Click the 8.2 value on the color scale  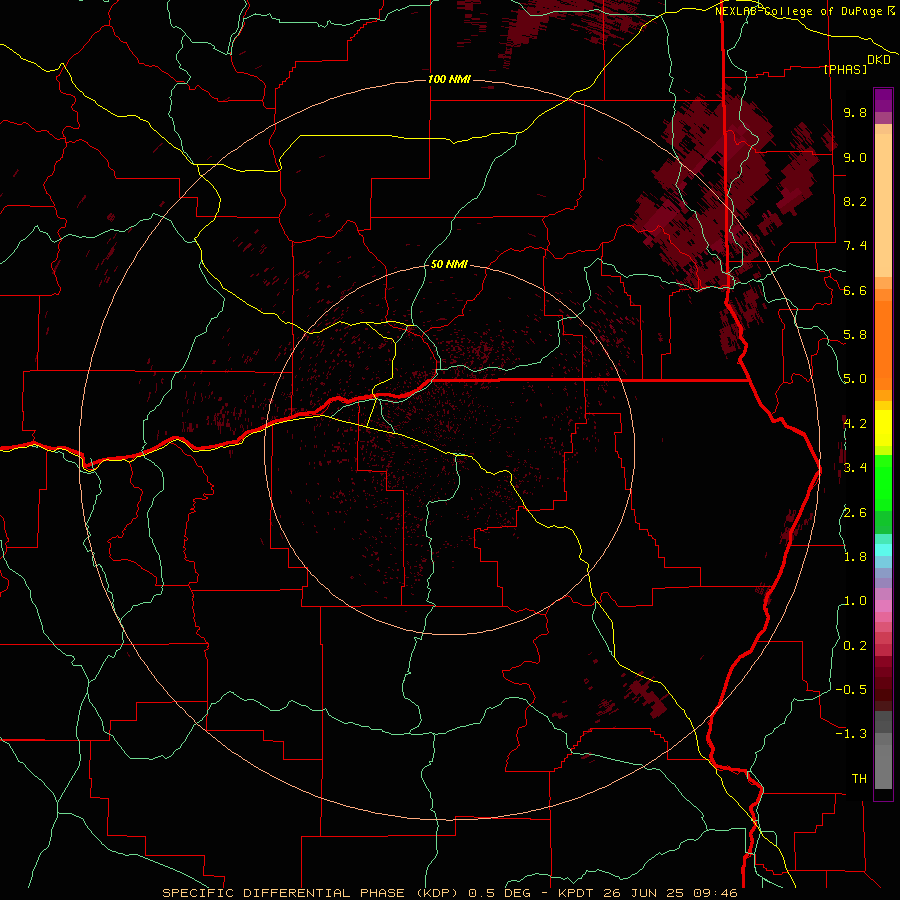pos(855,201)
